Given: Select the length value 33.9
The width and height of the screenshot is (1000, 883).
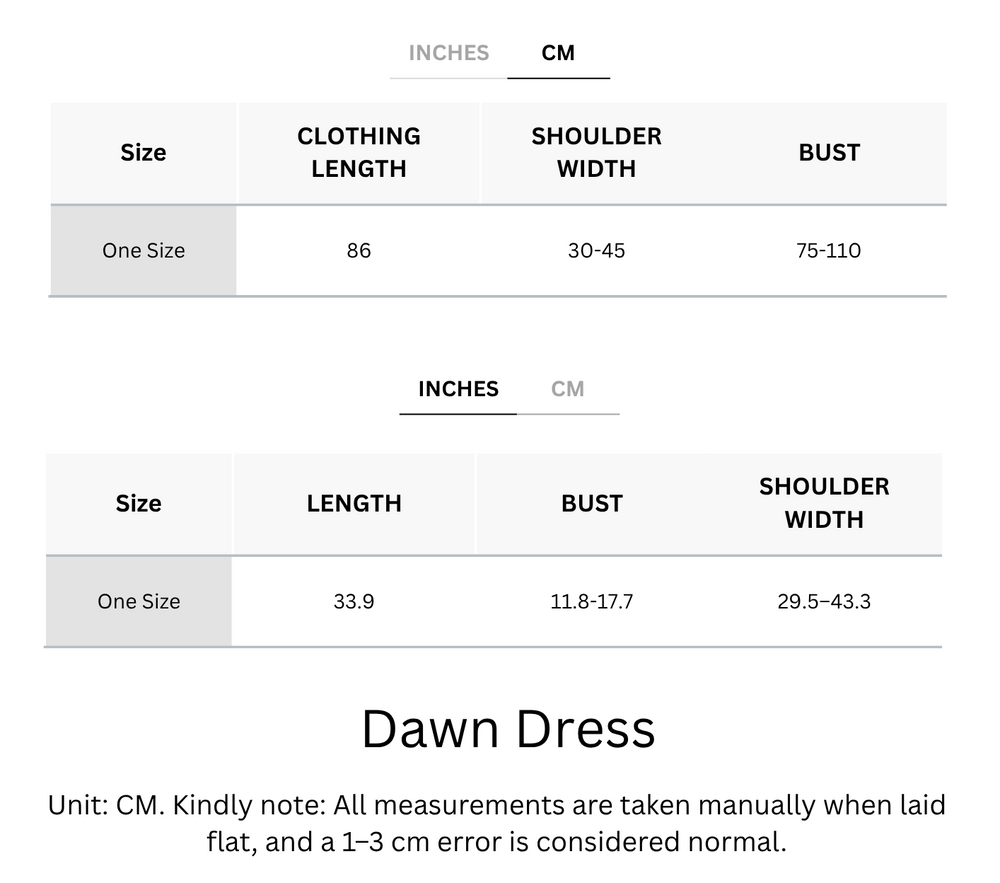Looking at the screenshot, I should (354, 601).
